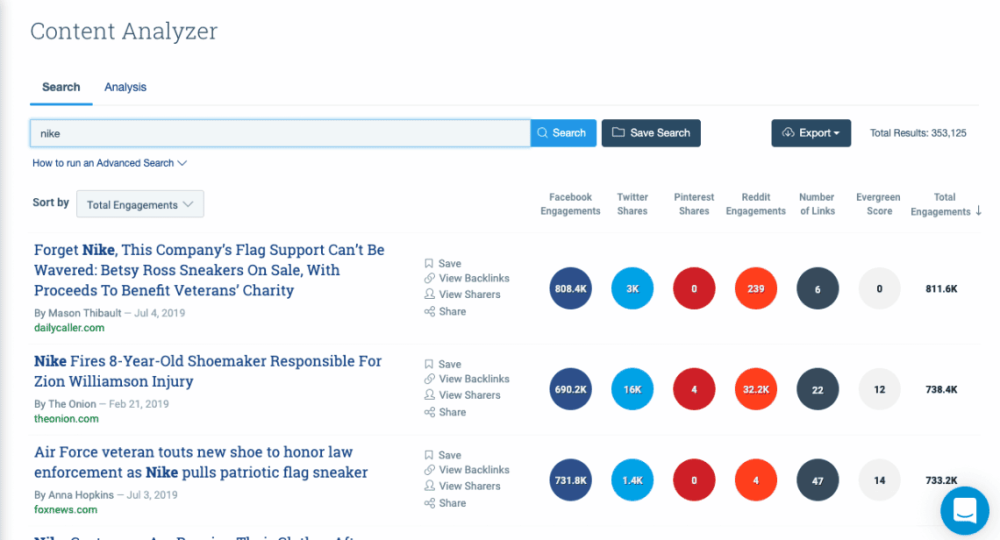Click the folder icon on Save Search
The width and height of the screenshot is (1000, 540).
click(618, 133)
